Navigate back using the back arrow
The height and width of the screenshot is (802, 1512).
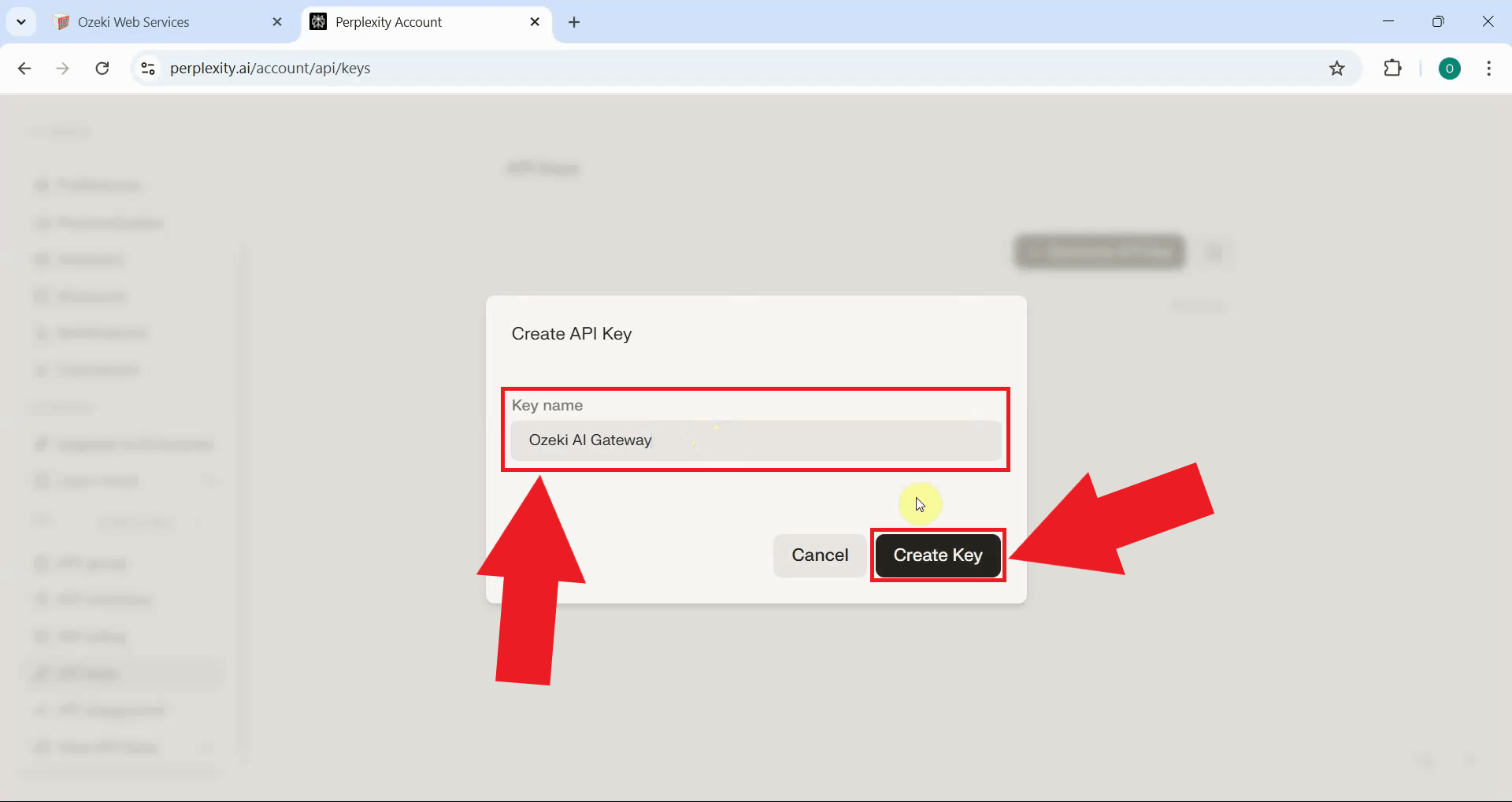[x=24, y=69]
